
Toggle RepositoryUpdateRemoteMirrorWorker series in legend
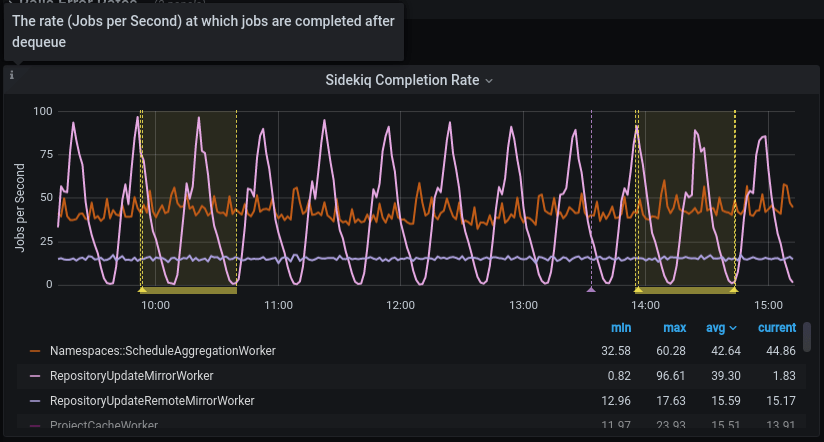152,401
